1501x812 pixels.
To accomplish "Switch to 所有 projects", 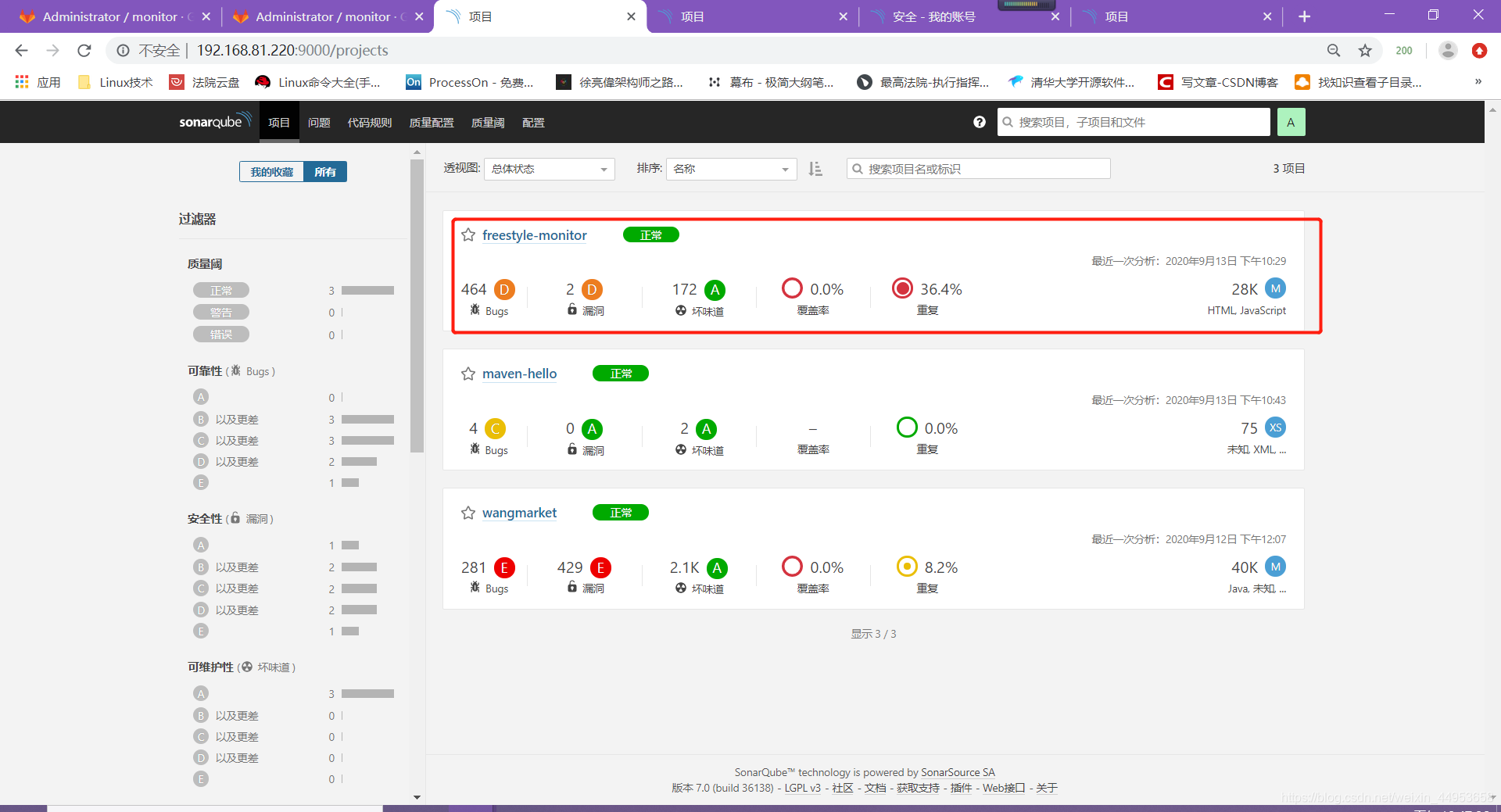I will tap(325, 172).
